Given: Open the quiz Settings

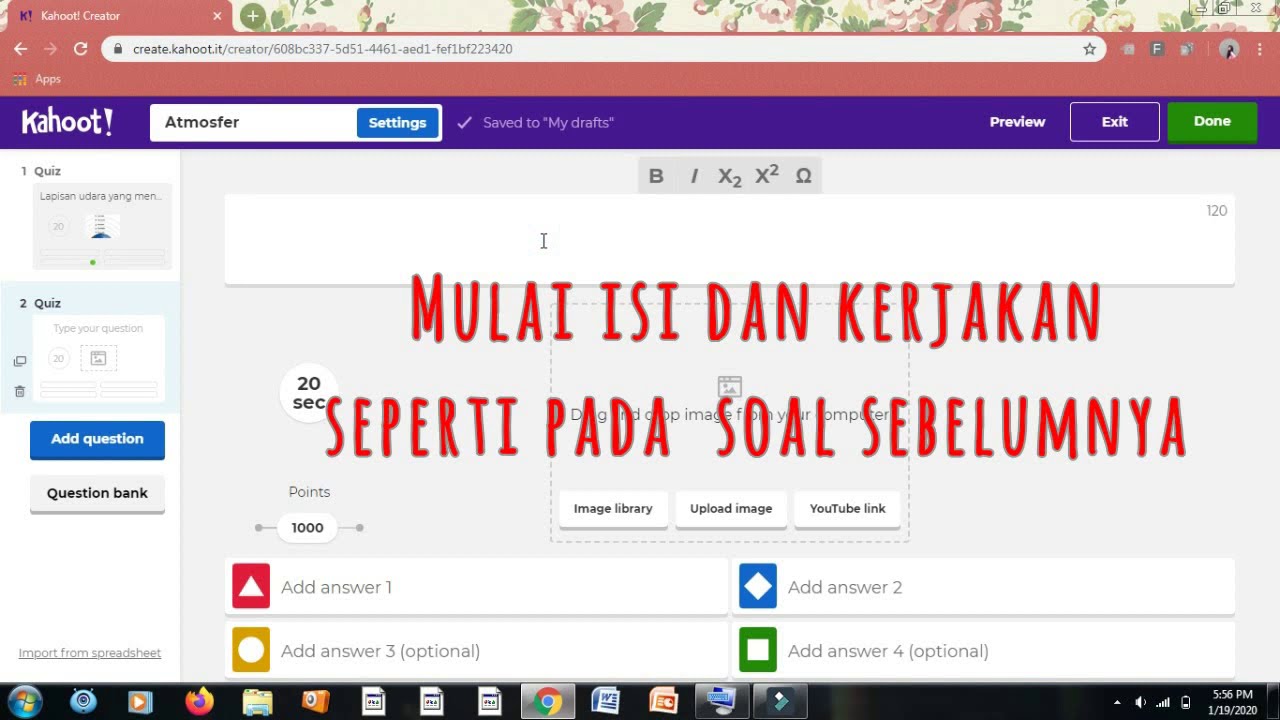Looking at the screenshot, I should click(x=397, y=123).
